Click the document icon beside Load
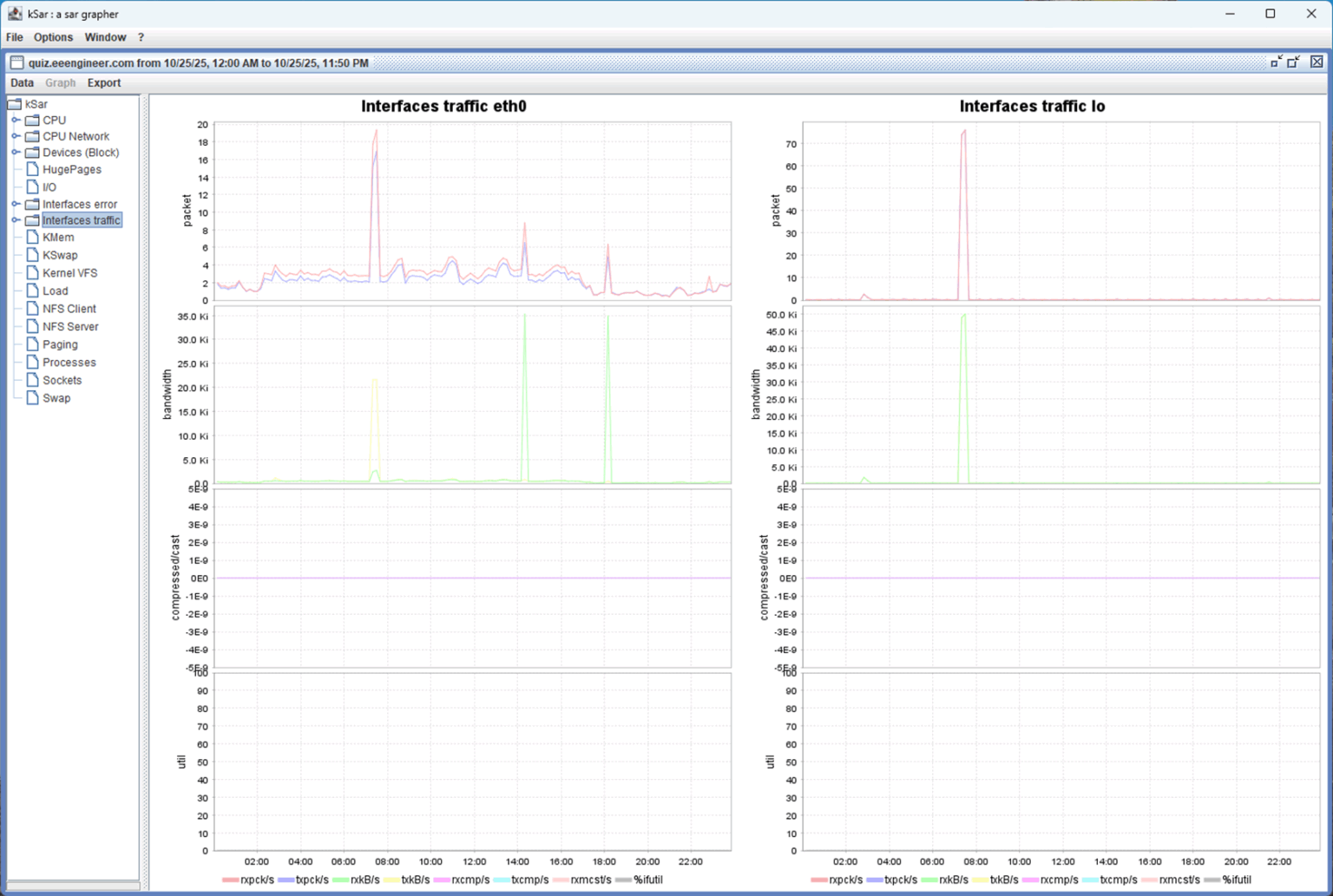The image size is (1333, 896). [x=33, y=291]
